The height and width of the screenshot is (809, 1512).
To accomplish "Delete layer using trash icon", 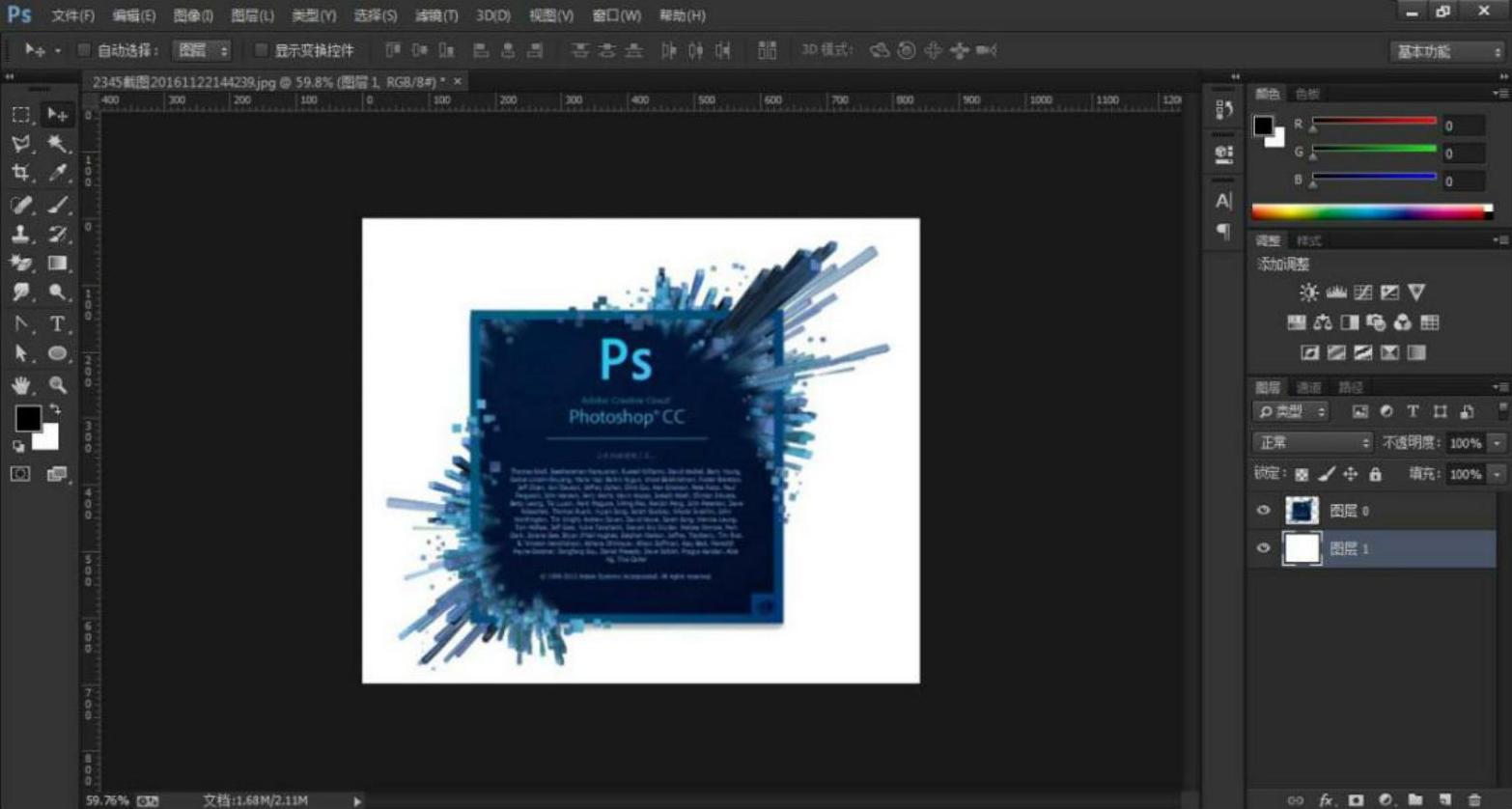I will [1474, 799].
